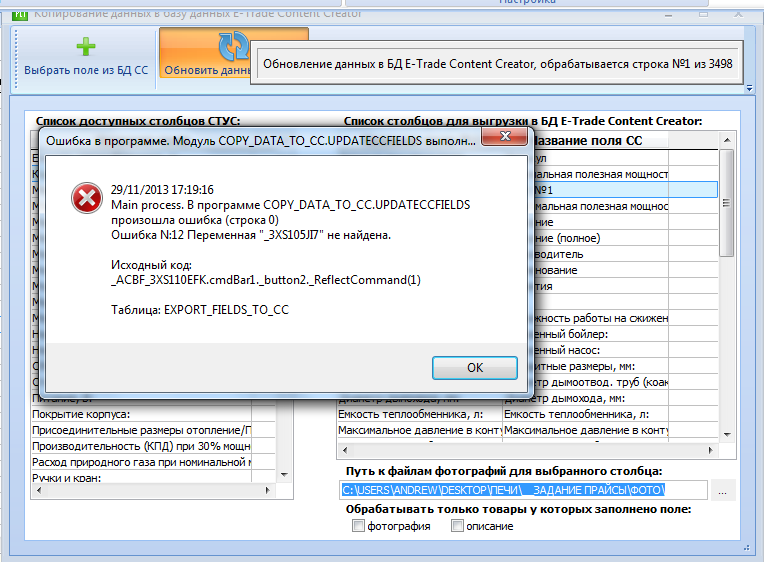The width and height of the screenshot is (764, 562).
Task: Click the left 'Максимальное давление в конт' cell in the right list
Action: click(420, 430)
